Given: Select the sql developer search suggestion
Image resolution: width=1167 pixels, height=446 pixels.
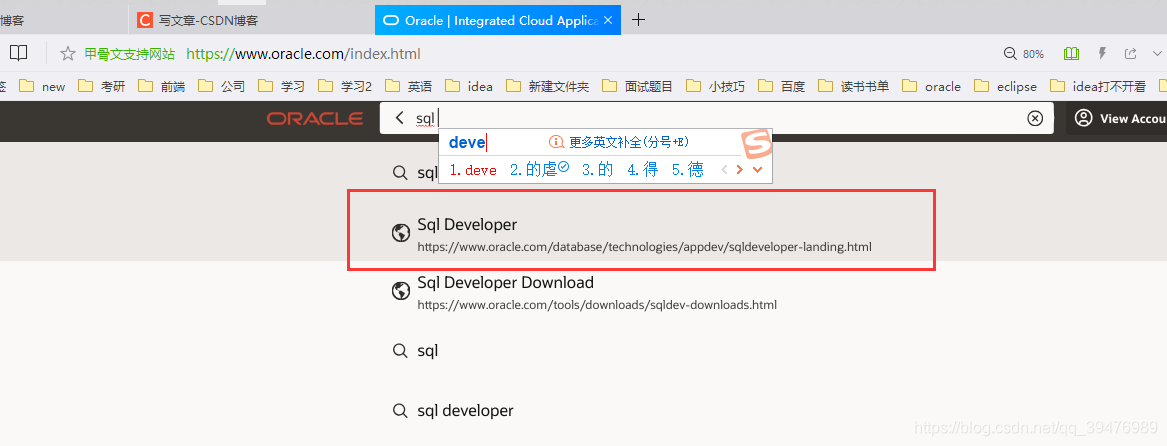Looking at the screenshot, I should [x=453, y=410].
